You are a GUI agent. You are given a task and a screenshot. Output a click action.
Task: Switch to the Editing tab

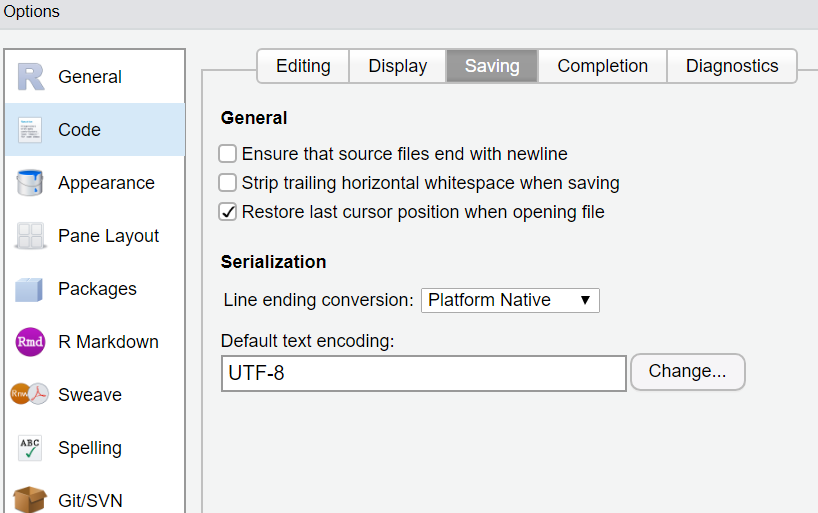(303, 66)
